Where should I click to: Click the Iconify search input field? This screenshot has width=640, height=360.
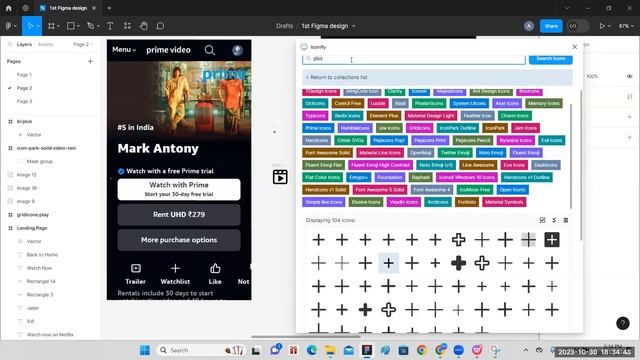pyautogui.click(x=414, y=59)
